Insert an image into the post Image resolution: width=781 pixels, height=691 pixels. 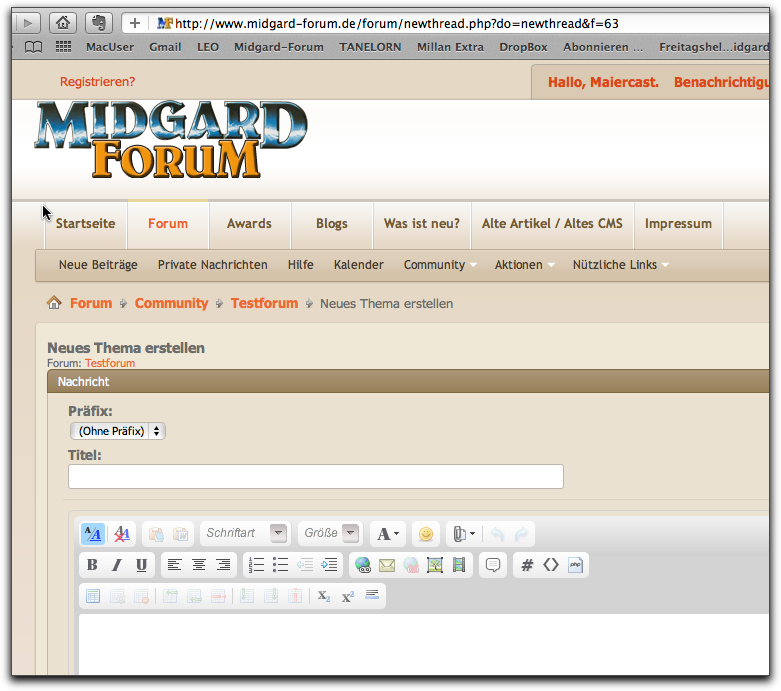point(435,565)
